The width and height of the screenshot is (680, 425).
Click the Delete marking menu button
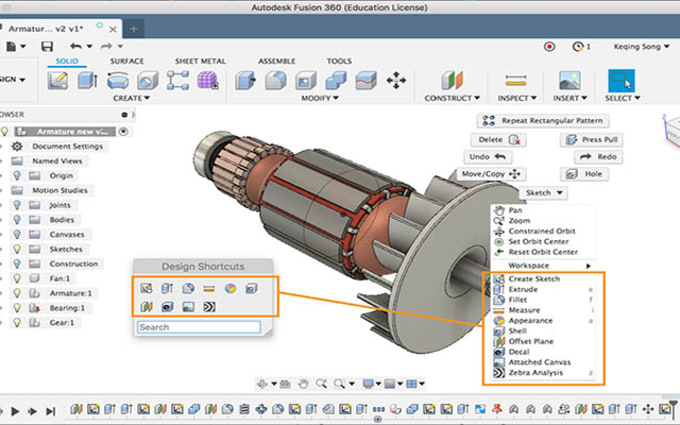coord(498,140)
